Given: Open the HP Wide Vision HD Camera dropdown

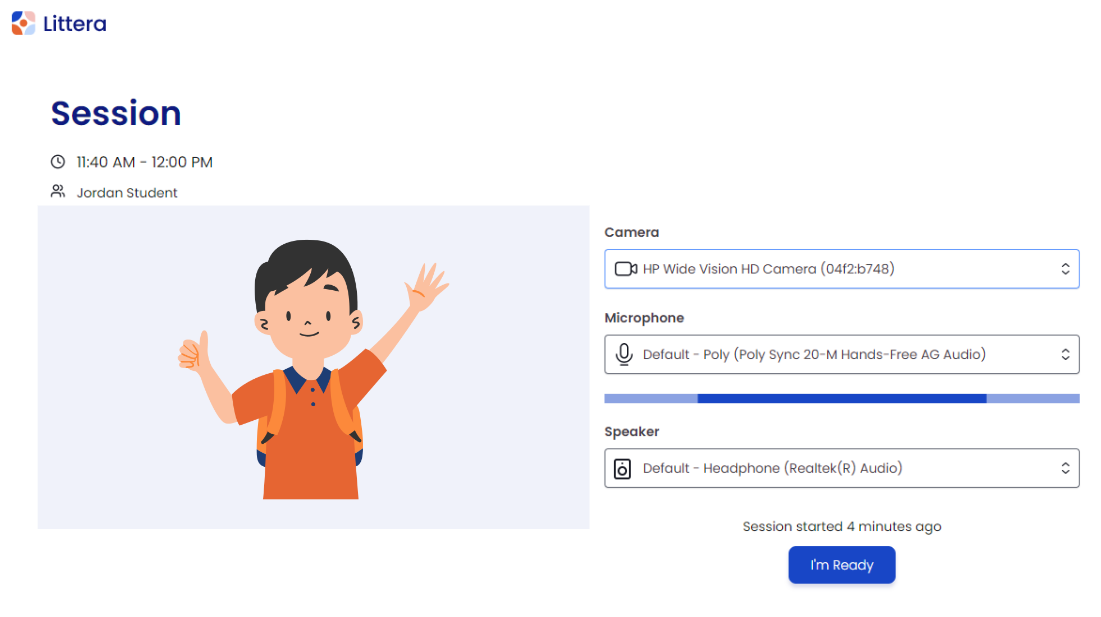Looking at the screenshot, I should [x=840, y=269].
